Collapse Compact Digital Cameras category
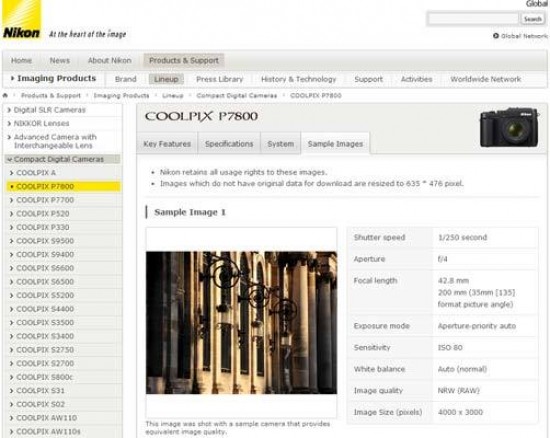The image size is (550, 438). point(63,159)
